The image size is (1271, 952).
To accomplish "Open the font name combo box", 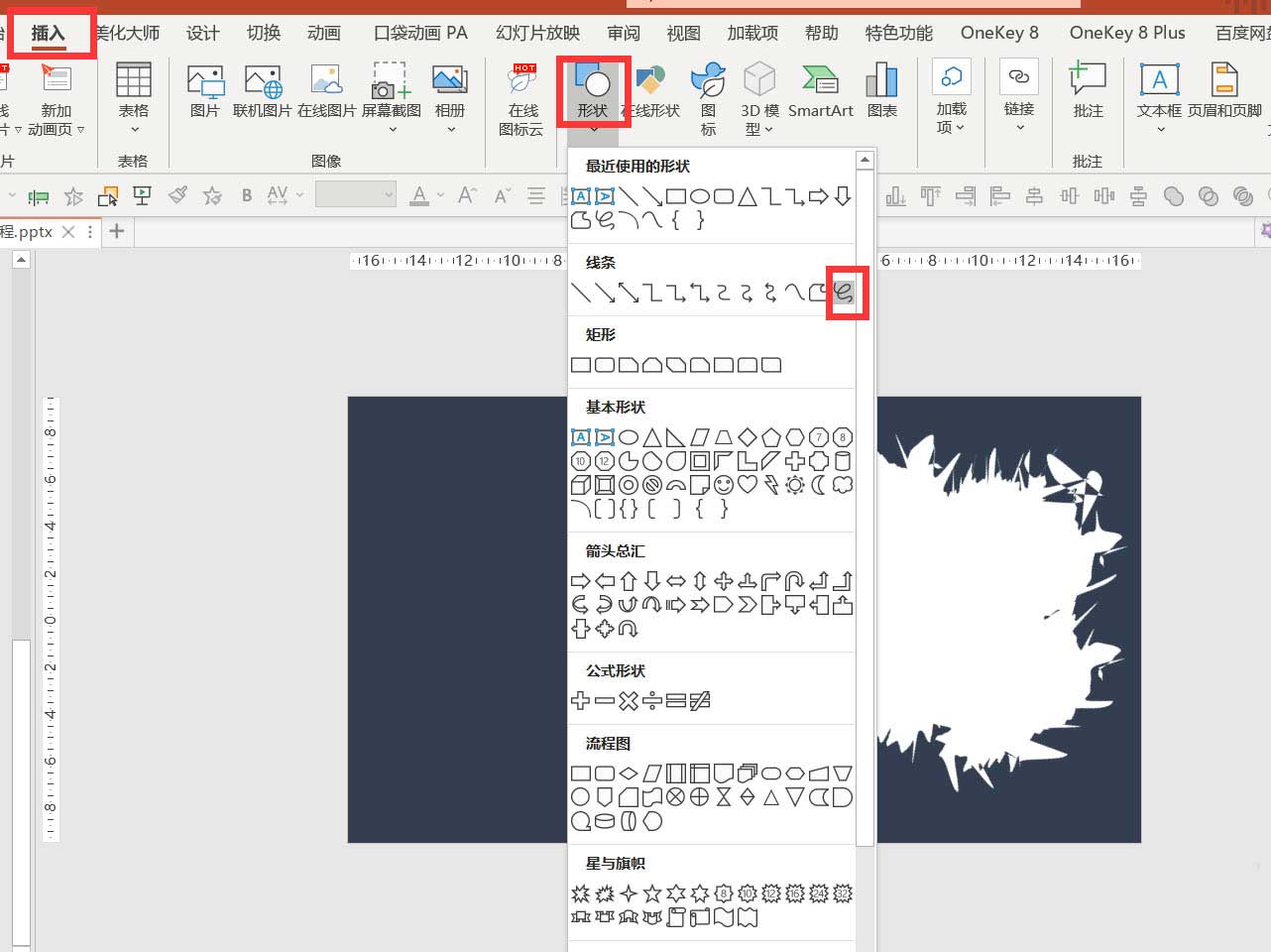I will click(356, 194).
